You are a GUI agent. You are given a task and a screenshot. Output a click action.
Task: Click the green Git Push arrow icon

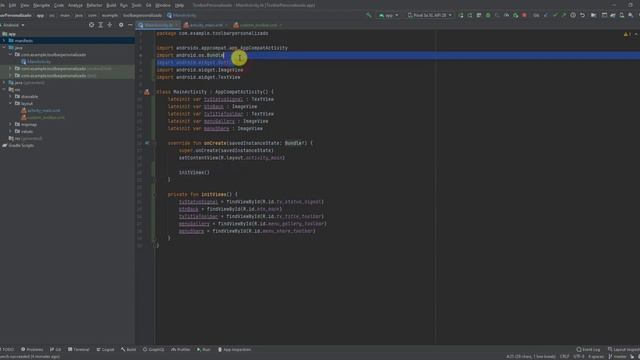tap(564, 15)
